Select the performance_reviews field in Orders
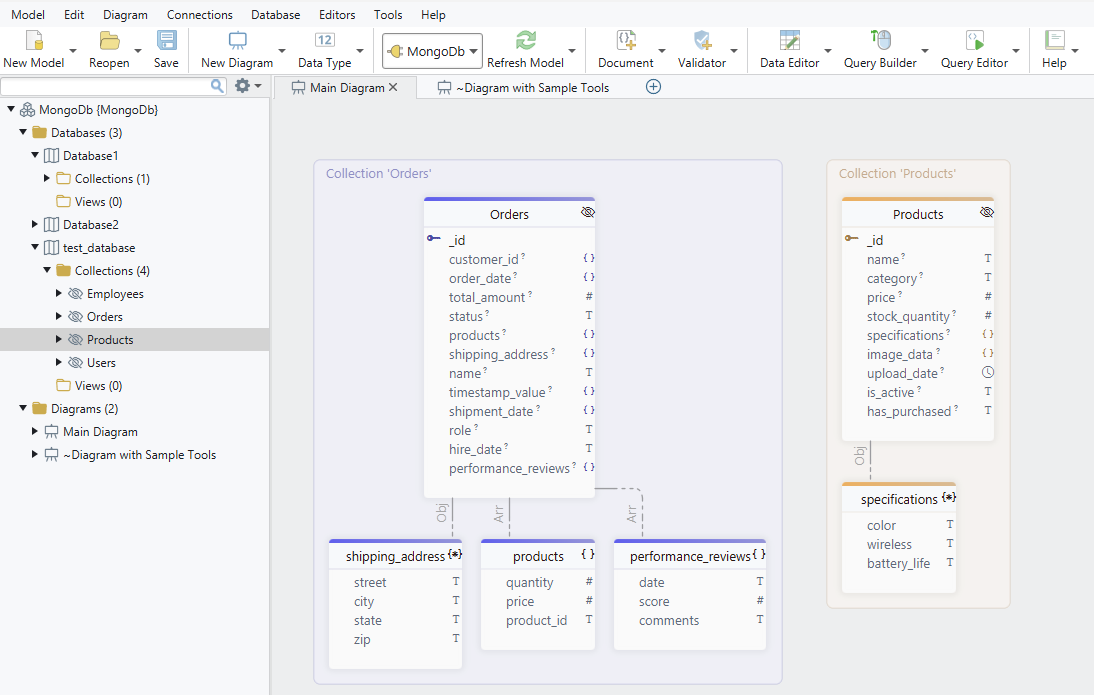The width and height of the screenshot is (1094, 695). [x=509, y=468]
